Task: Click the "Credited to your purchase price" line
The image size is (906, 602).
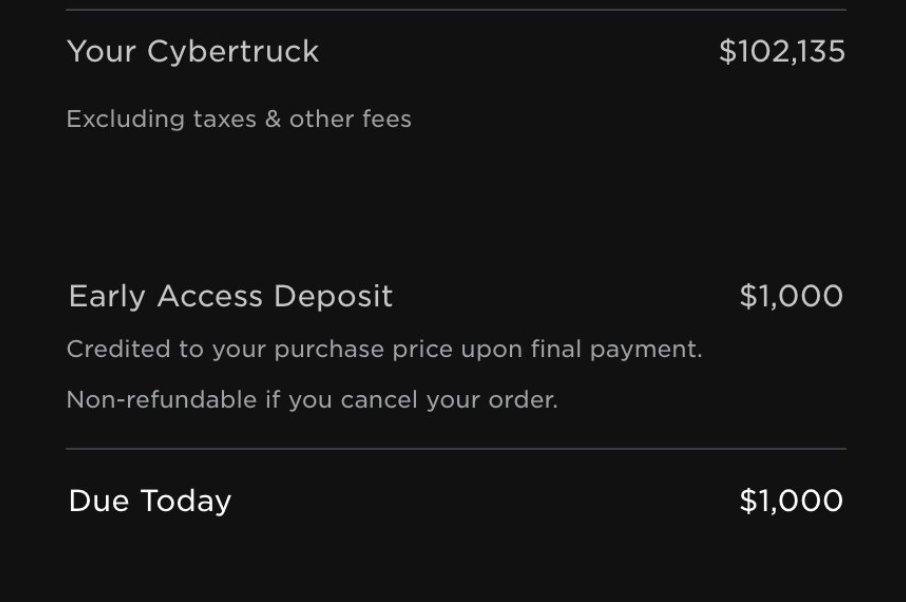Action: coord(384,350)
